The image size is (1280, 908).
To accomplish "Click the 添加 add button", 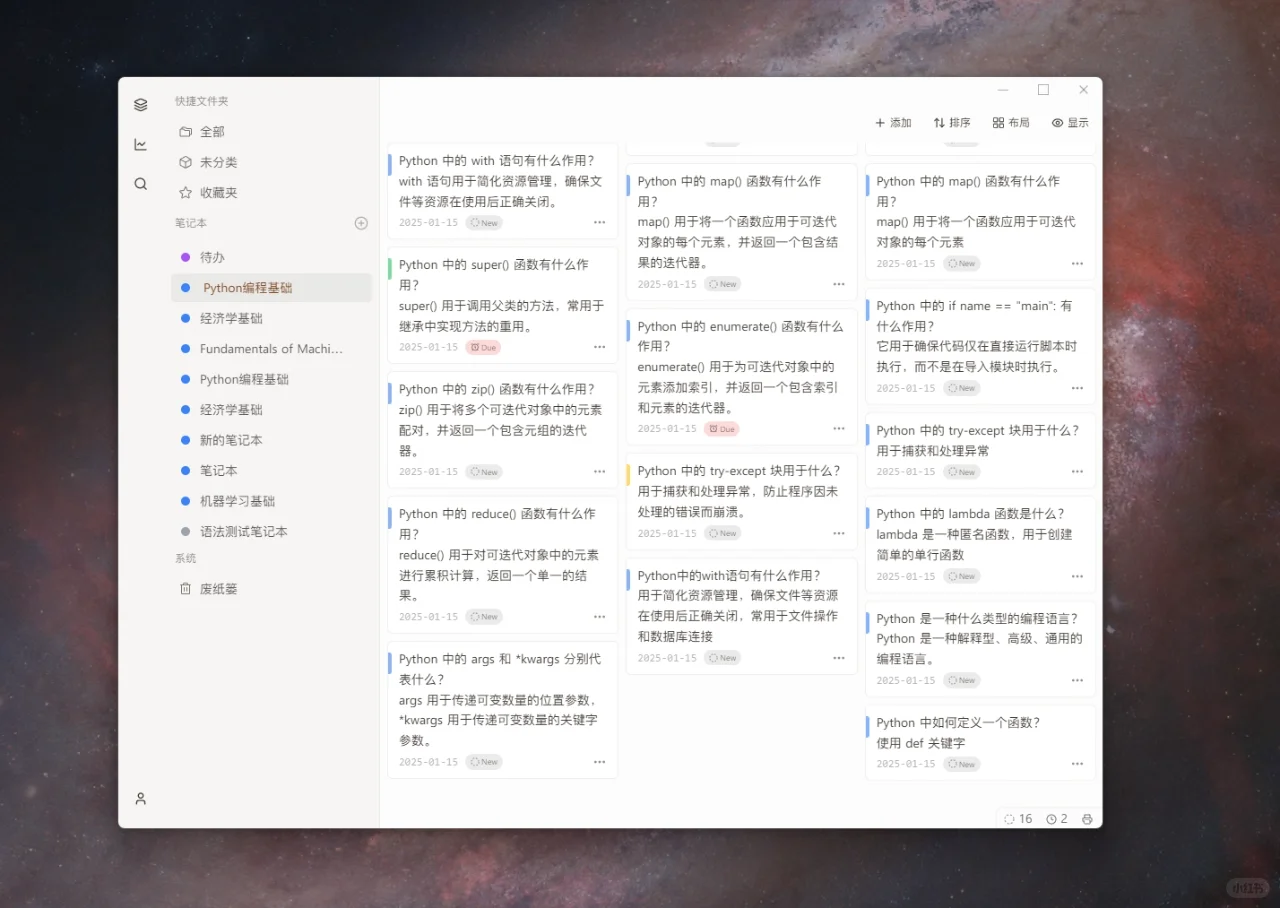I will click(x=893, y=122).
